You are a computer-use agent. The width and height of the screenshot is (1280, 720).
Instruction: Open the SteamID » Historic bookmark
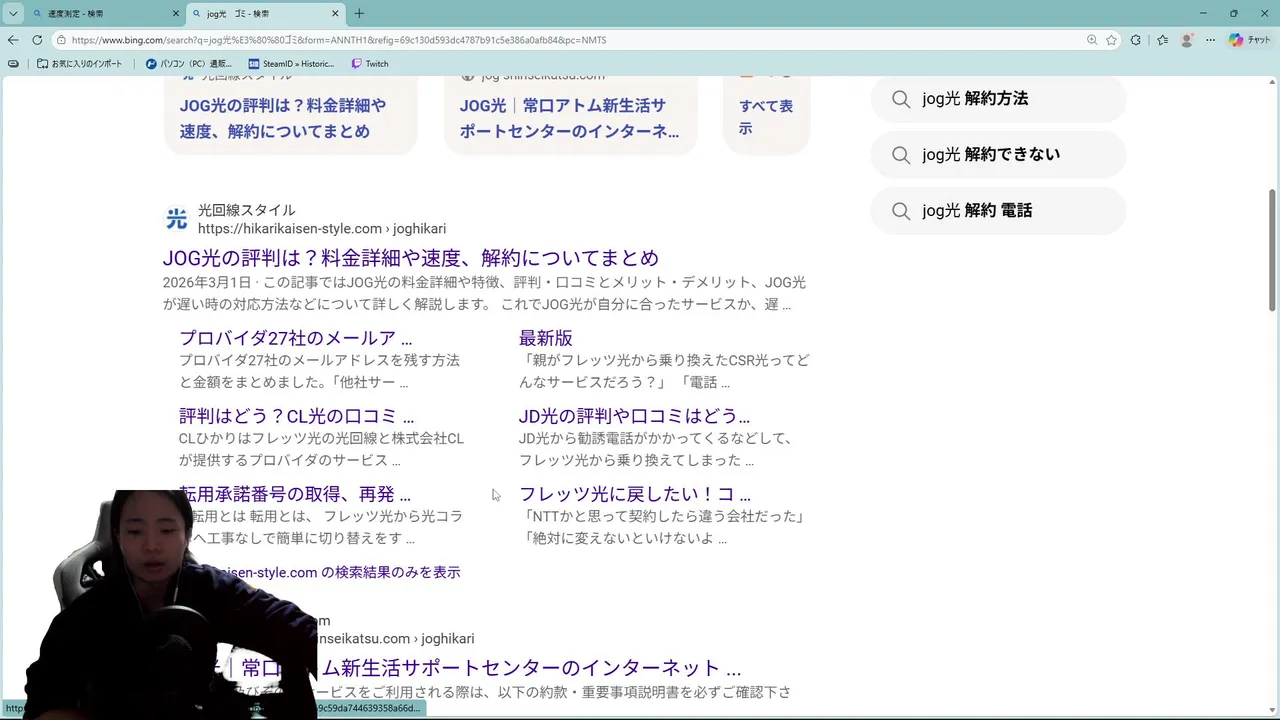292,64
